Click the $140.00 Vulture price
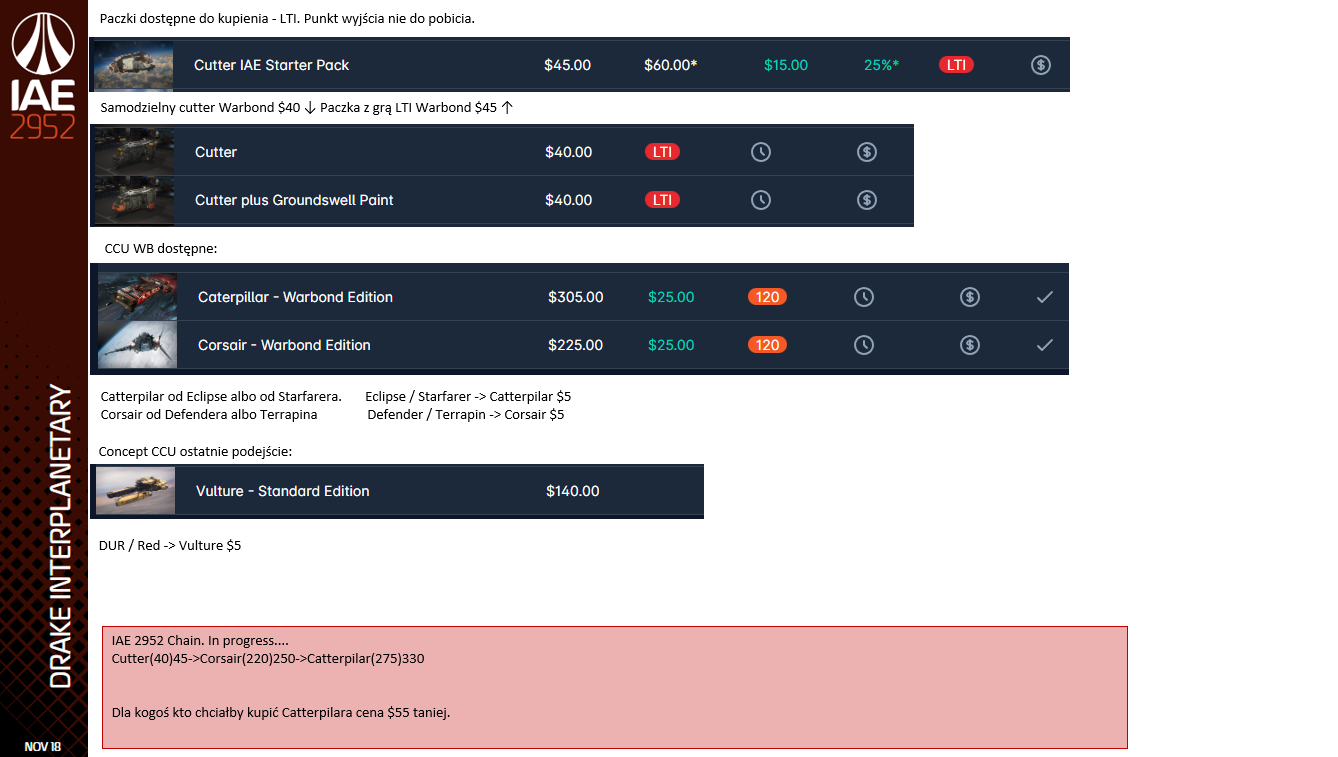 click(x=573, y=491)
